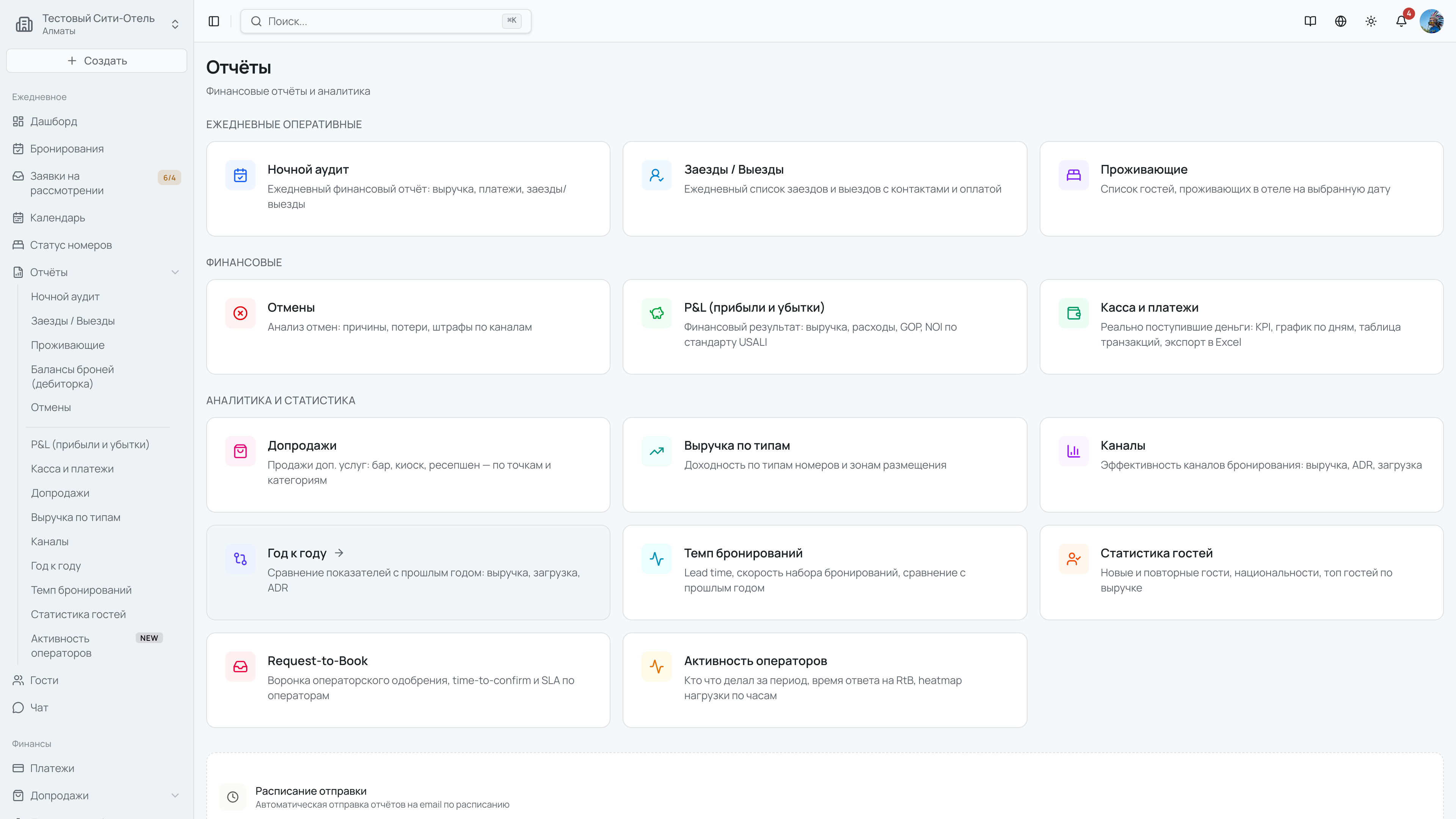Click the Гости sidebar people icon
Image resolution: width=1456 pixels, height=819 pixels.
(18, 680)
